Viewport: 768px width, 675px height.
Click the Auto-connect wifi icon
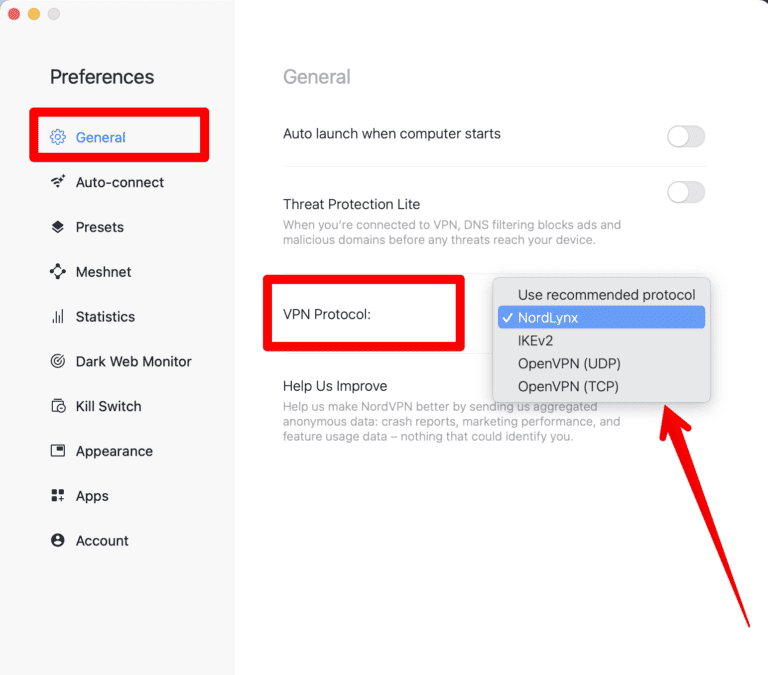click(58, 182)
